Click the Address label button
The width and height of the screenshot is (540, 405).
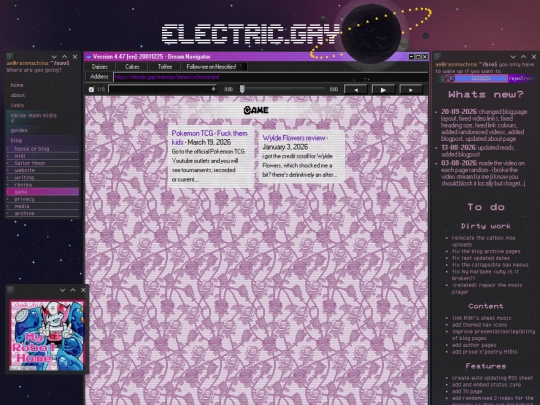click(x=99, y=77)
